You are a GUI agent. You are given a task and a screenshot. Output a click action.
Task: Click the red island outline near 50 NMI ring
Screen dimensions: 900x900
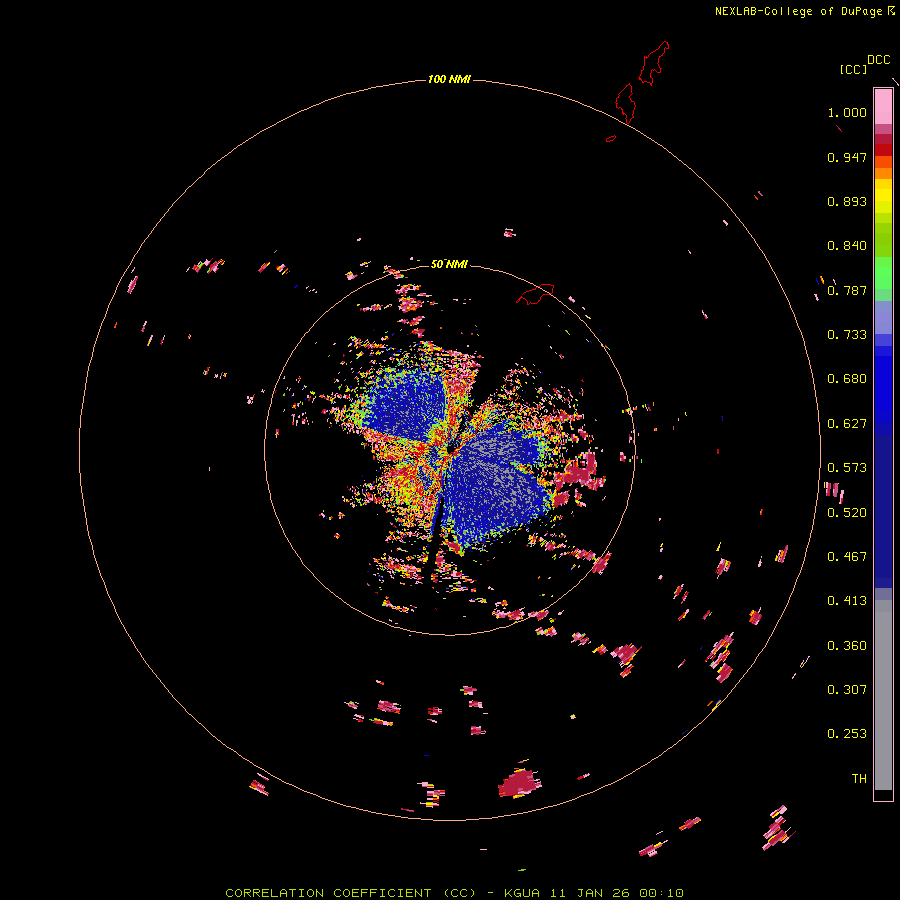(535, 294)
